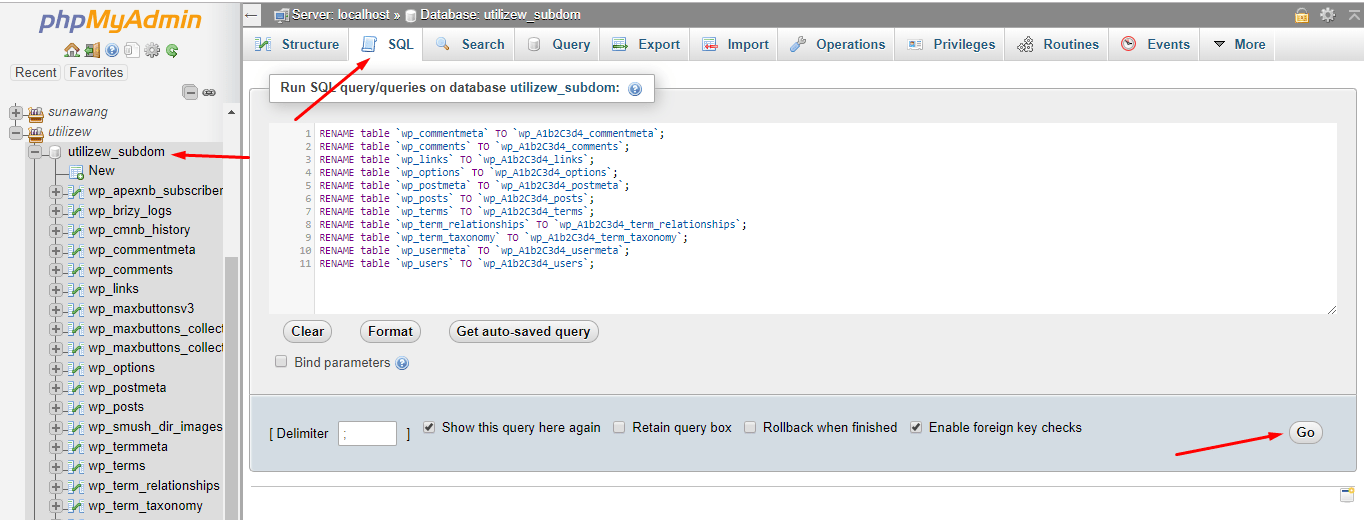Switch to the Operations tab
The image size is (1364, 520).
coord(837,44)
